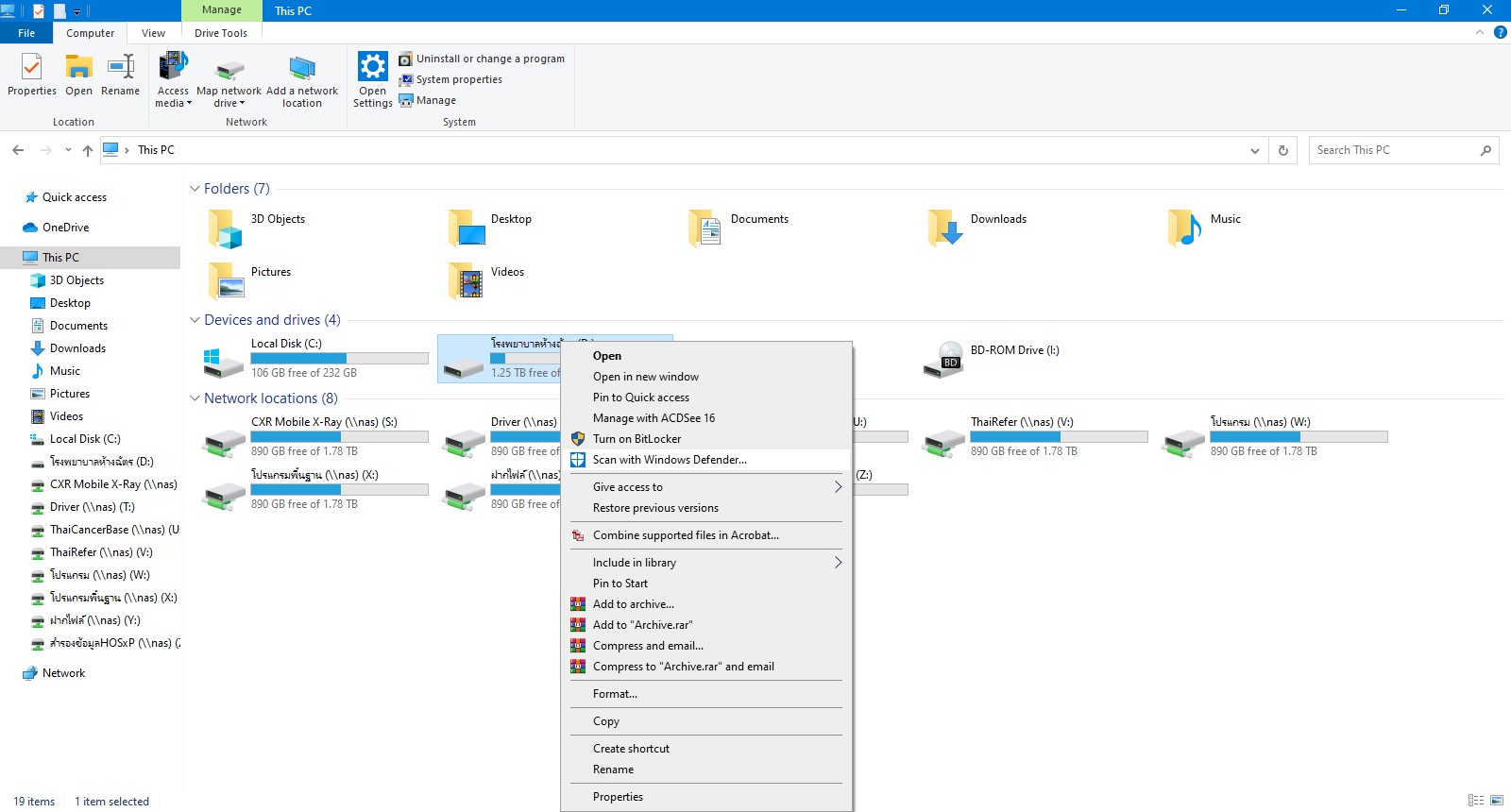This screenshot has width=1511, height=812.
Task: Switch to the Computer ribbon tab
Action: [91, 33]
